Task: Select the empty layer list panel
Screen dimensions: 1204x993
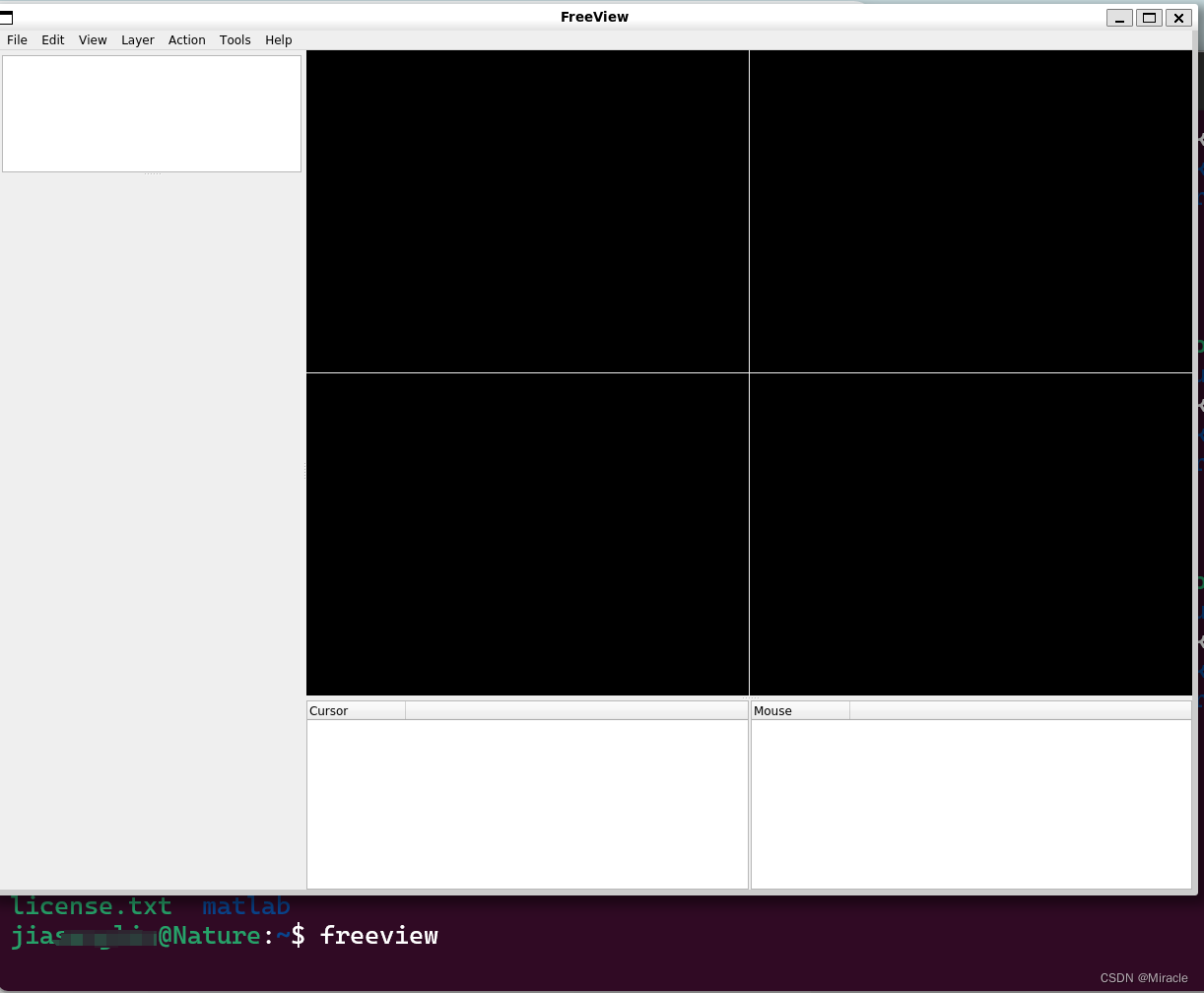Action: coord(152,112)
